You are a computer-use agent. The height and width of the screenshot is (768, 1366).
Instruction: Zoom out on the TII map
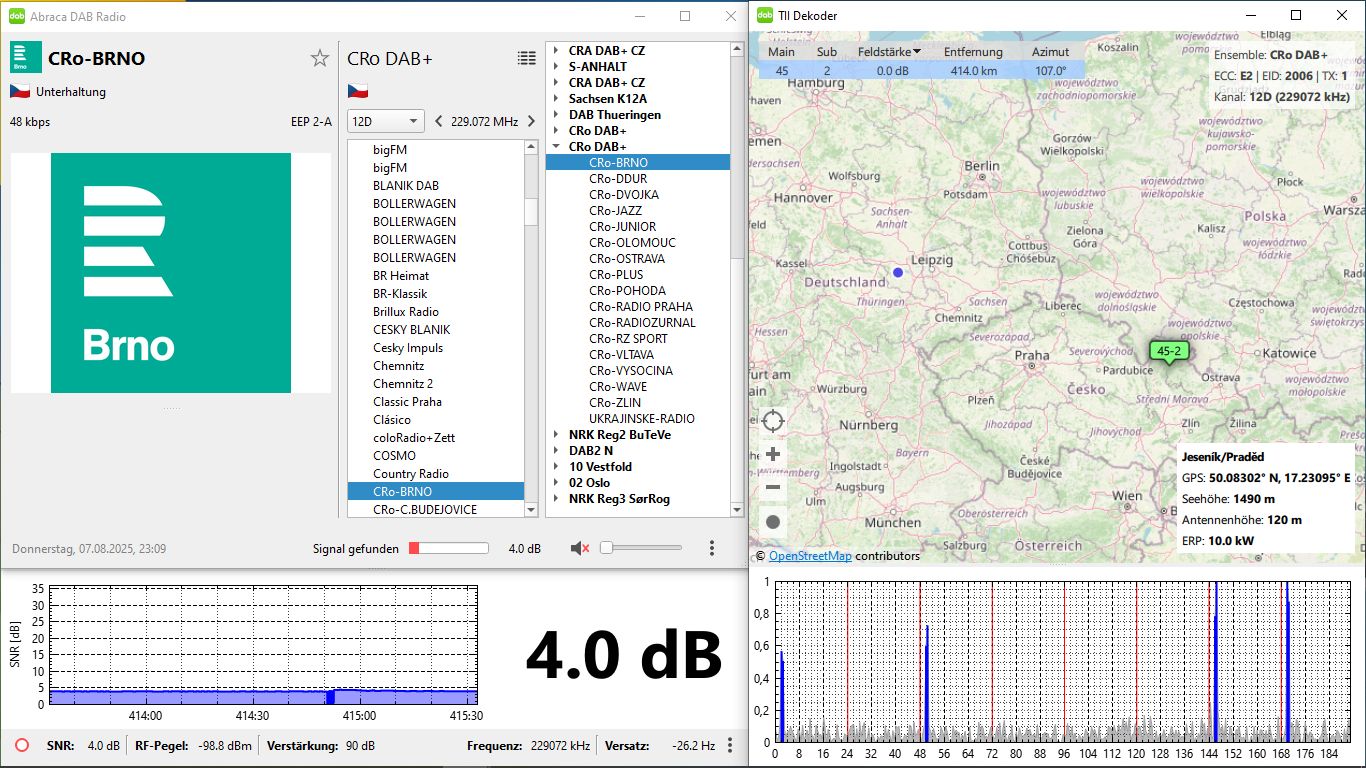773,488
